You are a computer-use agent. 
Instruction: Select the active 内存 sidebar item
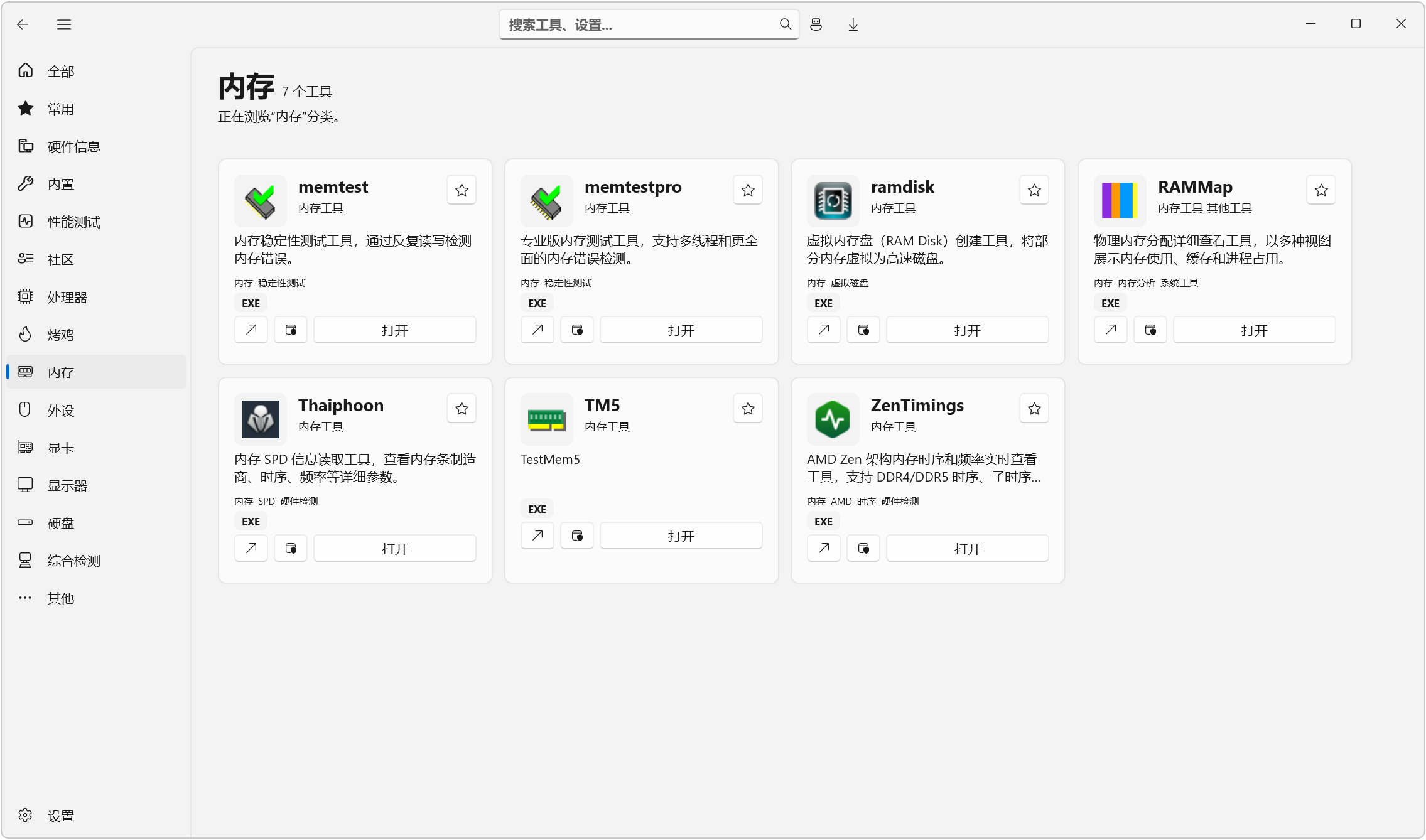click(96, 372)
